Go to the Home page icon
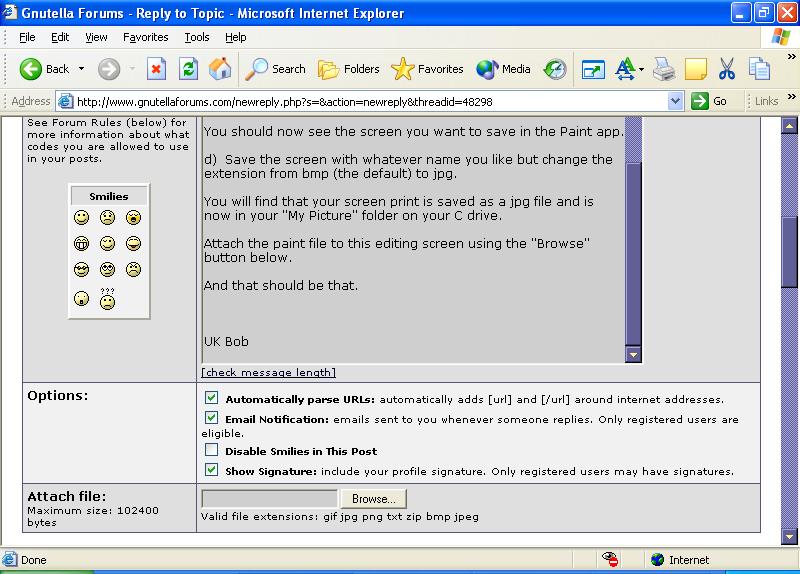 click(220, 69)
